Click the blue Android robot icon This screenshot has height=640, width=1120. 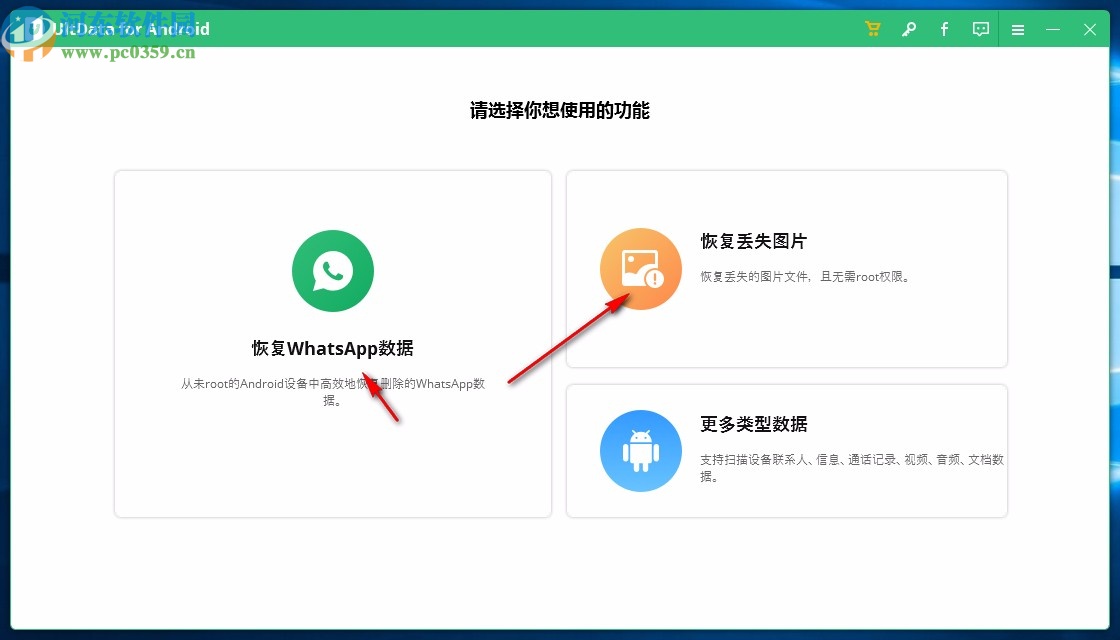(x=641, y=451)
